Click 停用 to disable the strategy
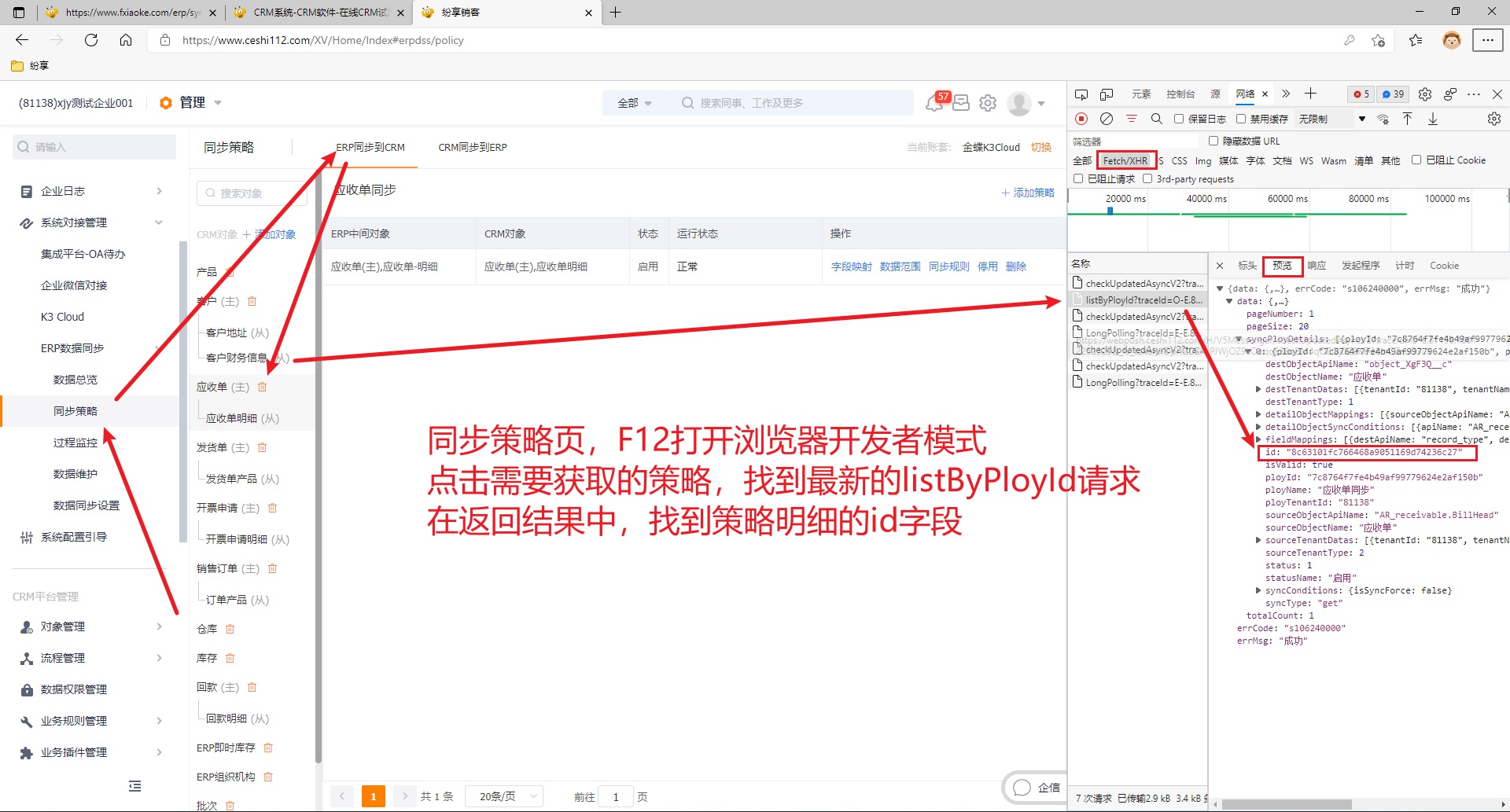The height and width of the screenshot is (812, 1510). pyautogui.click(x=988, y=266)
